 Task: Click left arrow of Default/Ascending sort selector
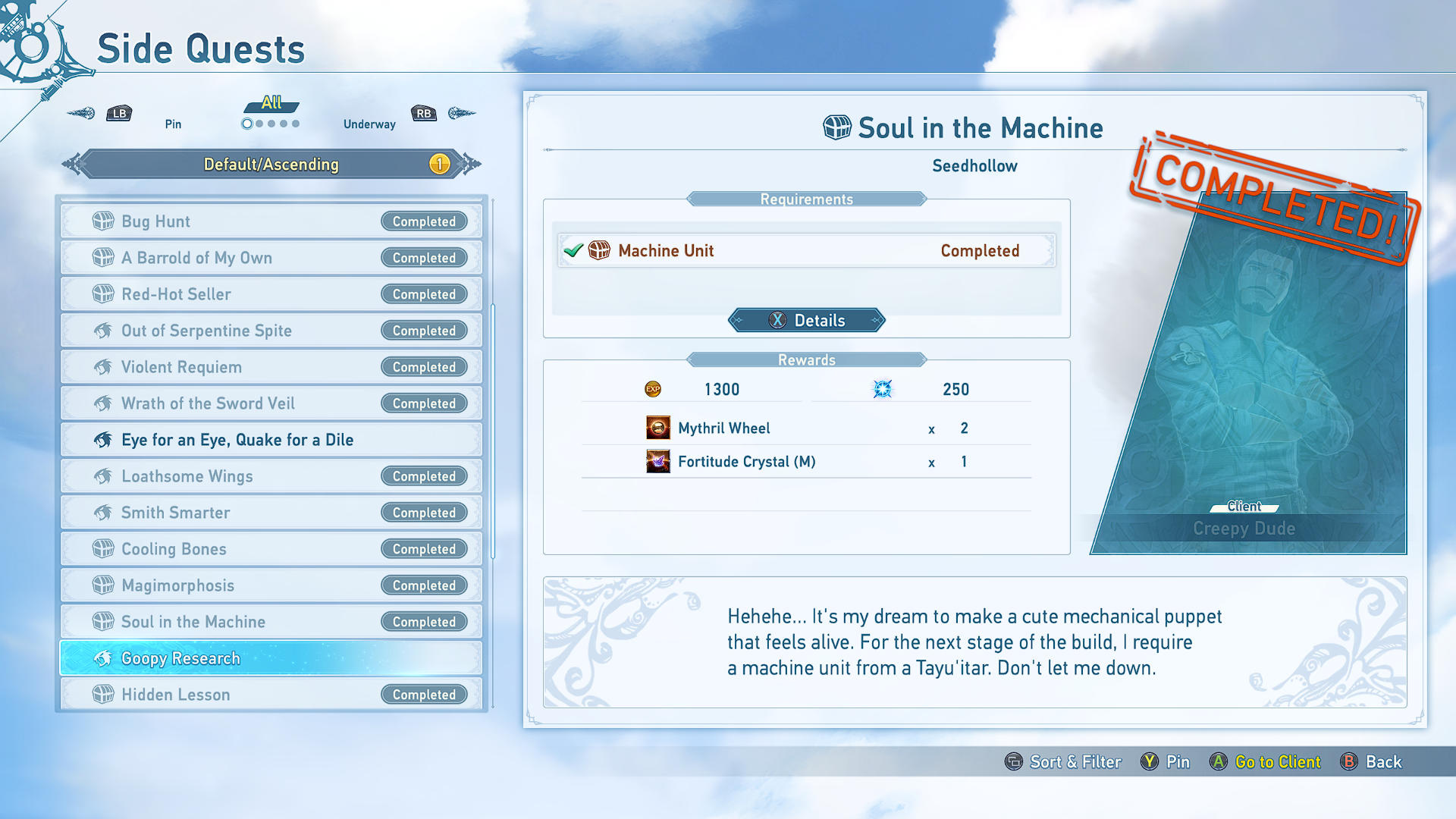pyautogui.click(x=72, y=164)
